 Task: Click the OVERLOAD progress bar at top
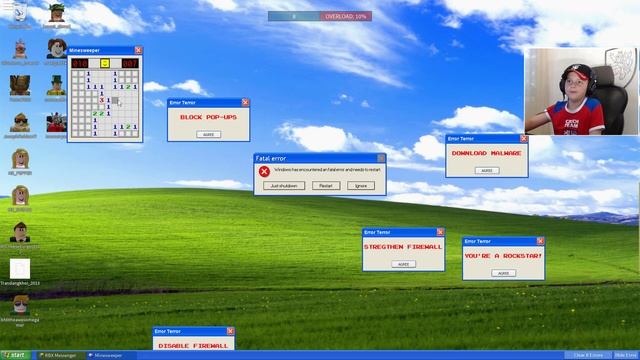coord(320,16)
